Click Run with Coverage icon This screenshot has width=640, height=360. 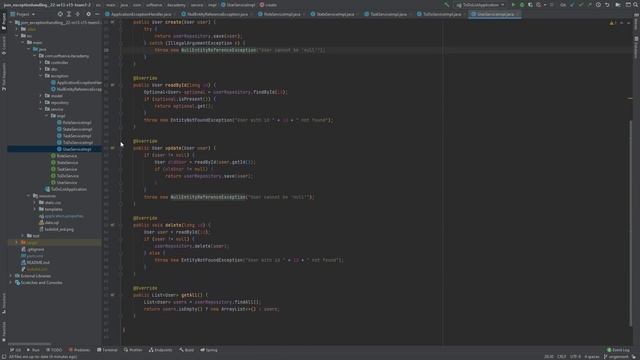530,5
